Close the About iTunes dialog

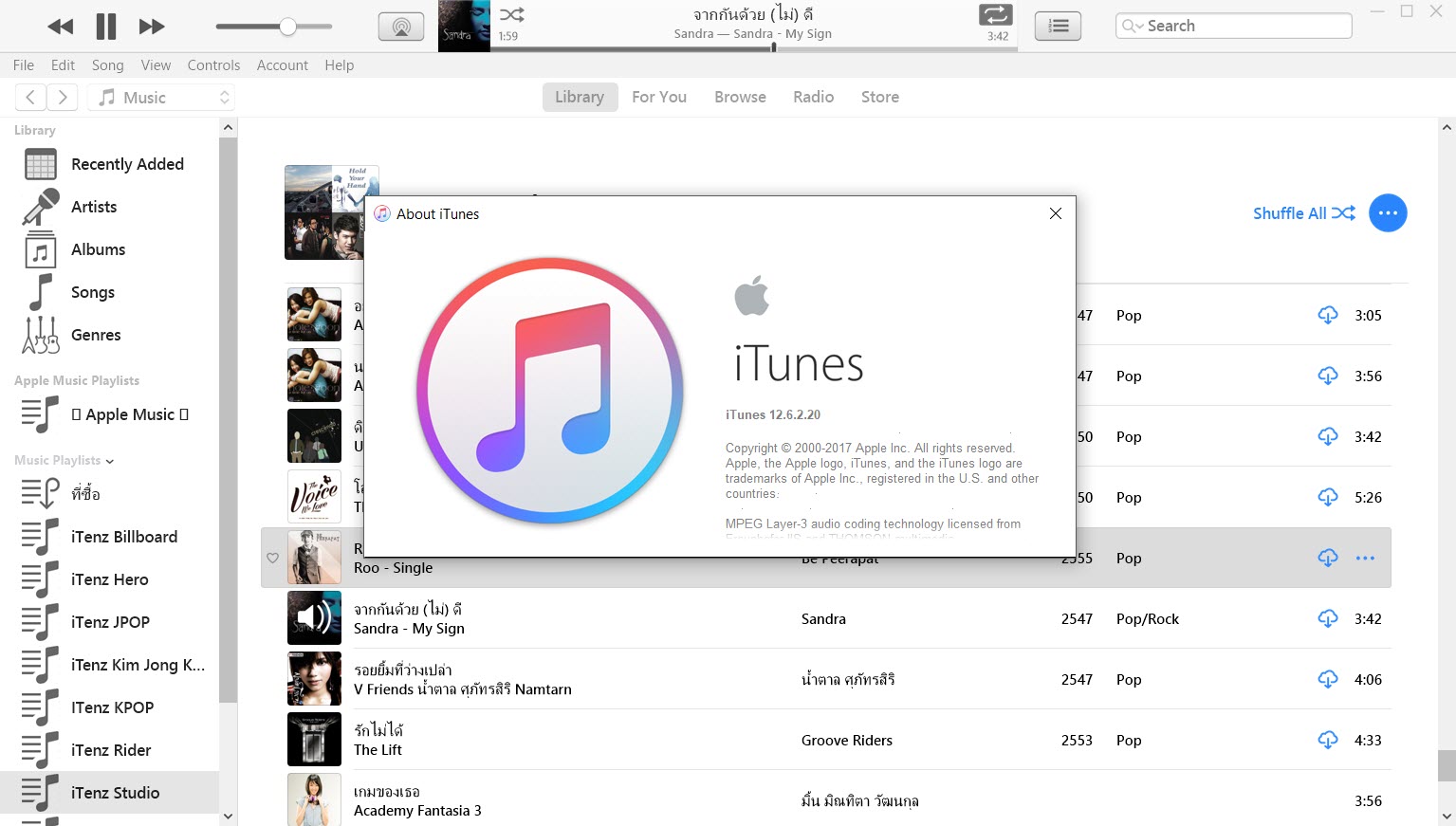(x=1055, y=213)
